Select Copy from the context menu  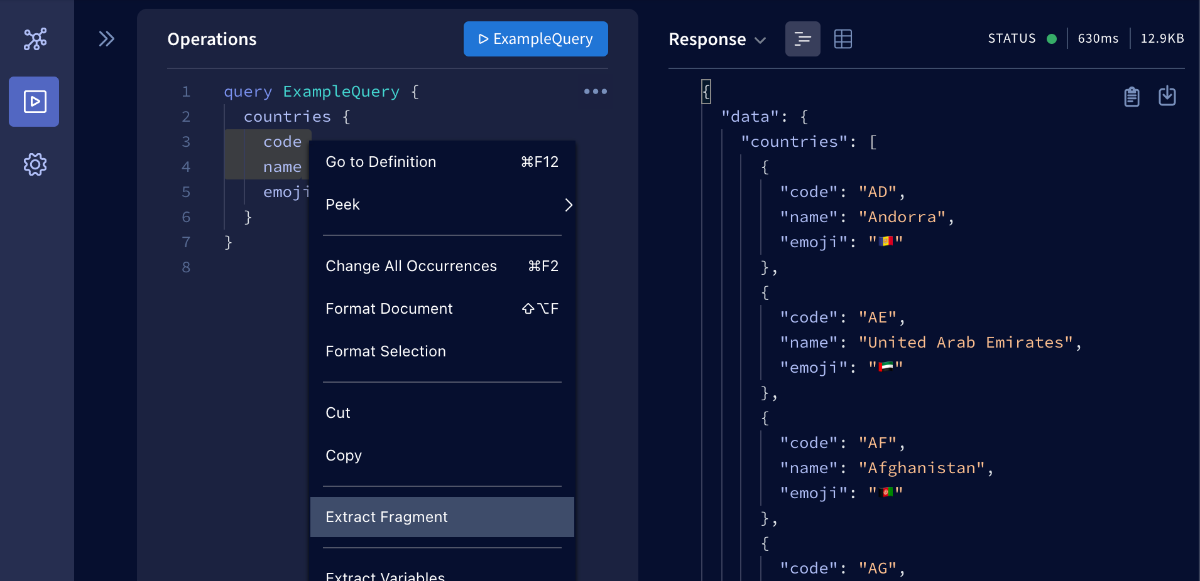point(442,455)
